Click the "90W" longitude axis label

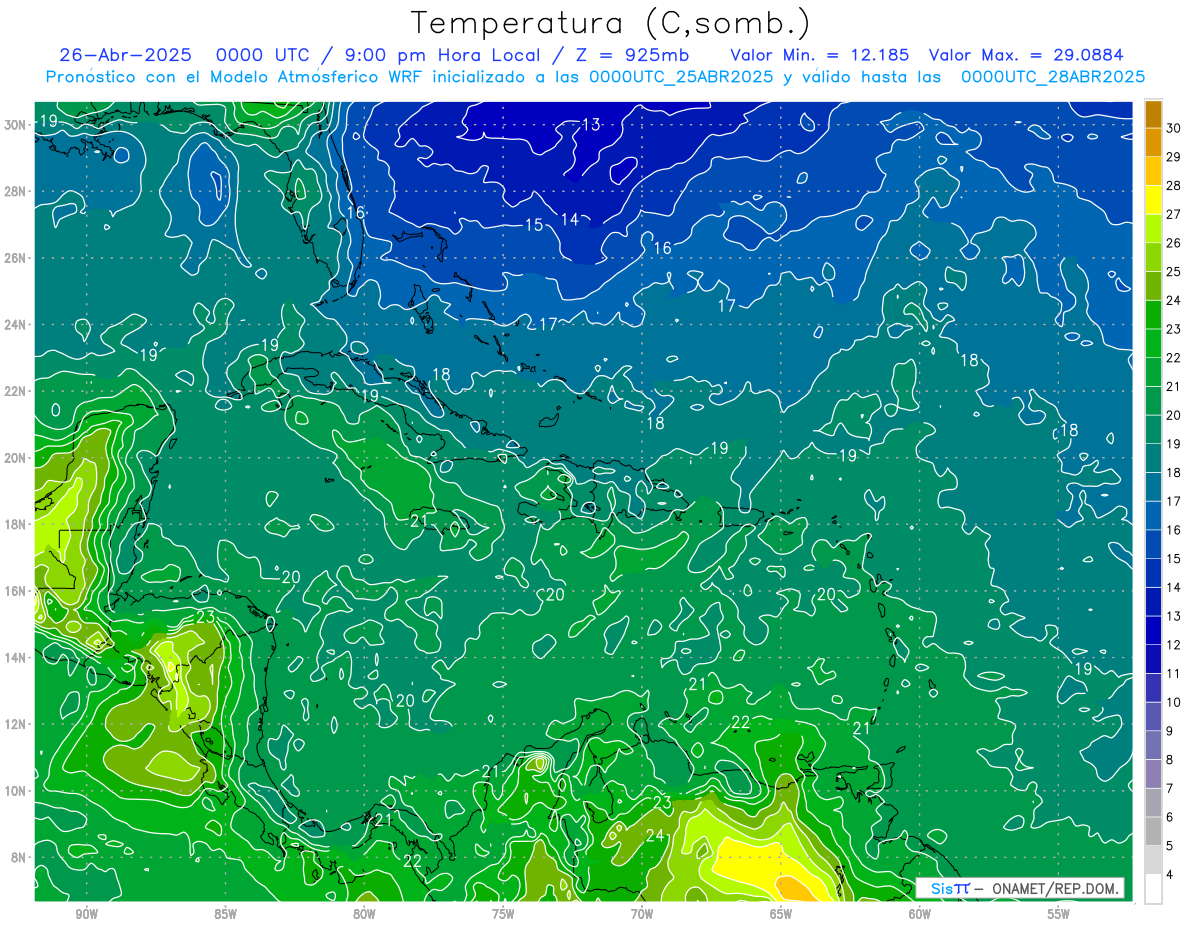86,914
